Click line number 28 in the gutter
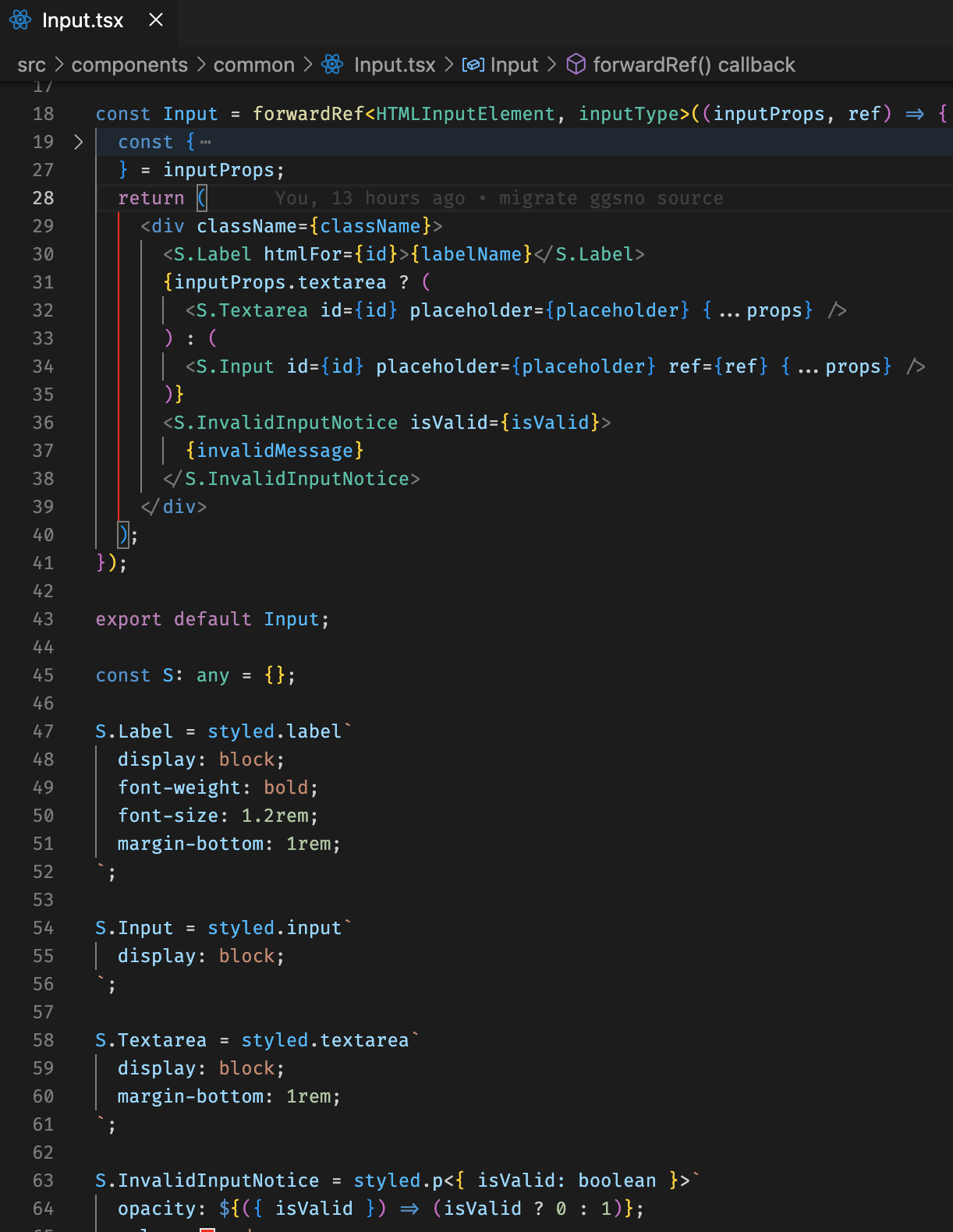 tap(44, 198)
